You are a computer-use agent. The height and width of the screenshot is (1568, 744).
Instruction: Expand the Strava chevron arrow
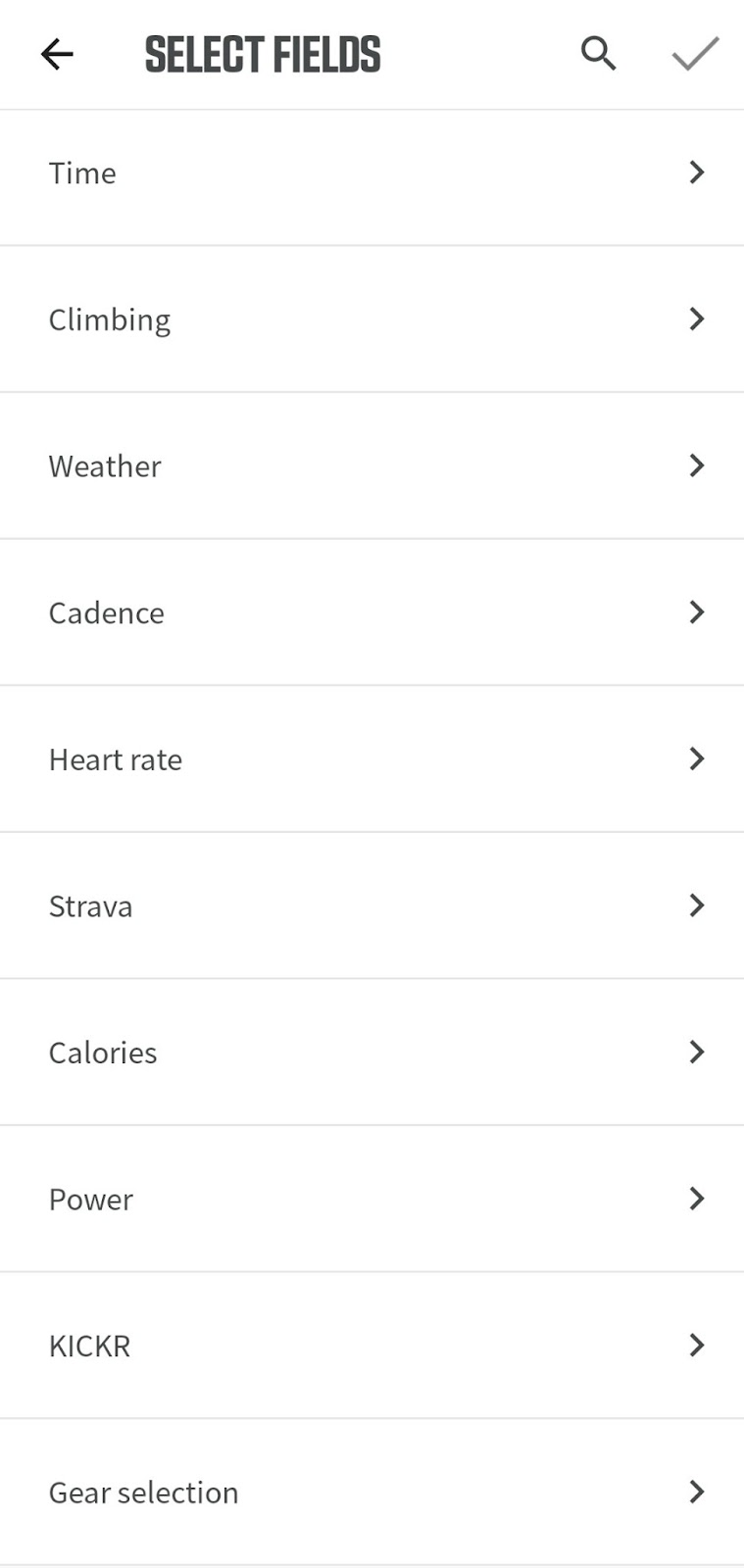(x=696, y=906)
